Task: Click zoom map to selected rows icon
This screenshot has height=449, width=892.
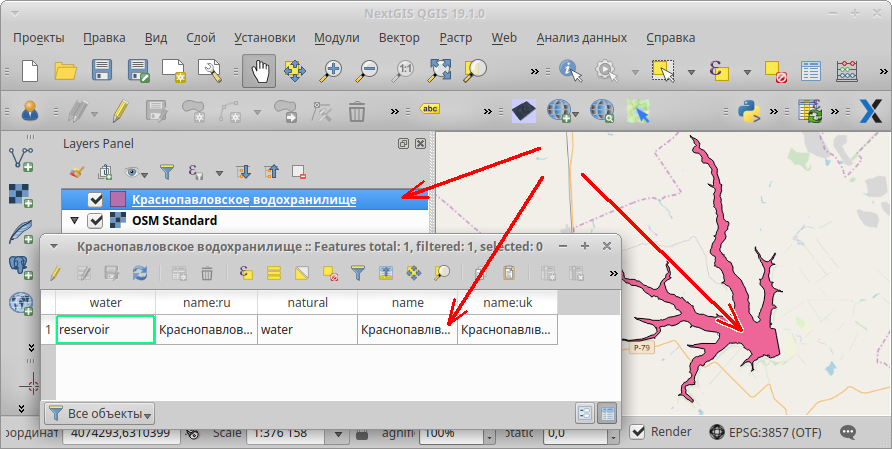Action: (441, 273)
